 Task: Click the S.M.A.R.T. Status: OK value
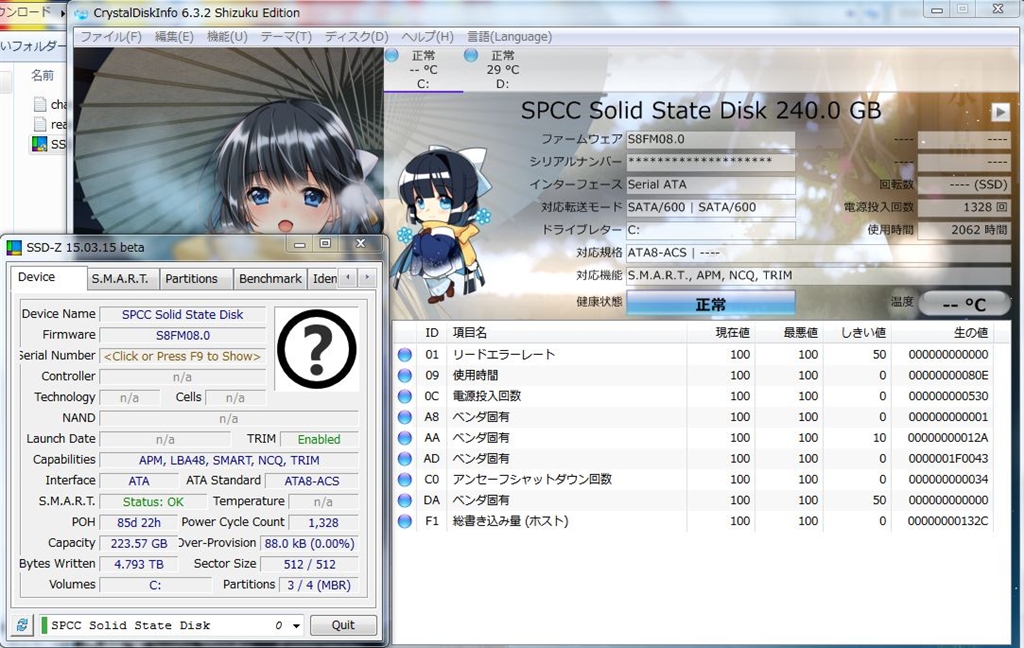[x=153, y=502]
